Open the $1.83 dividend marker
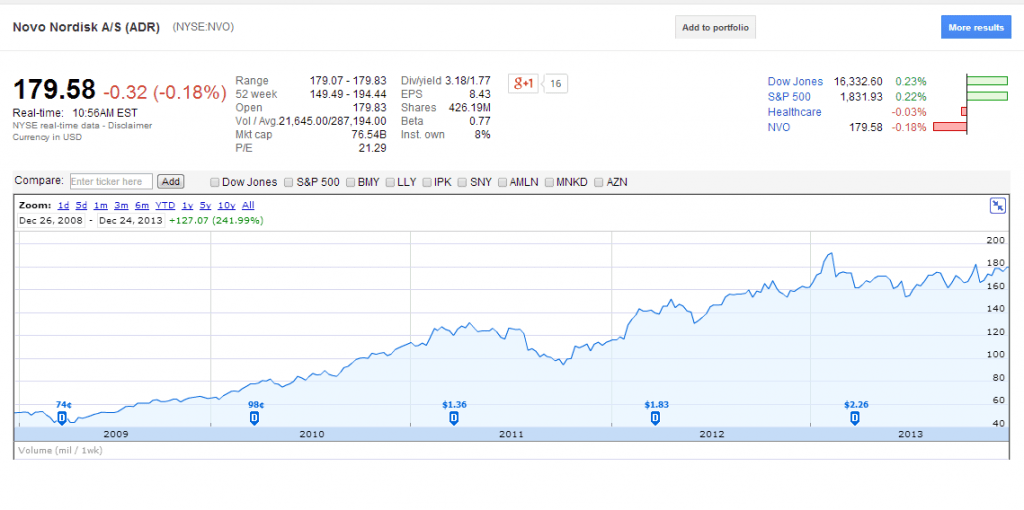Viewport: 1024px width, 510px height. click(x=656, y=417)
